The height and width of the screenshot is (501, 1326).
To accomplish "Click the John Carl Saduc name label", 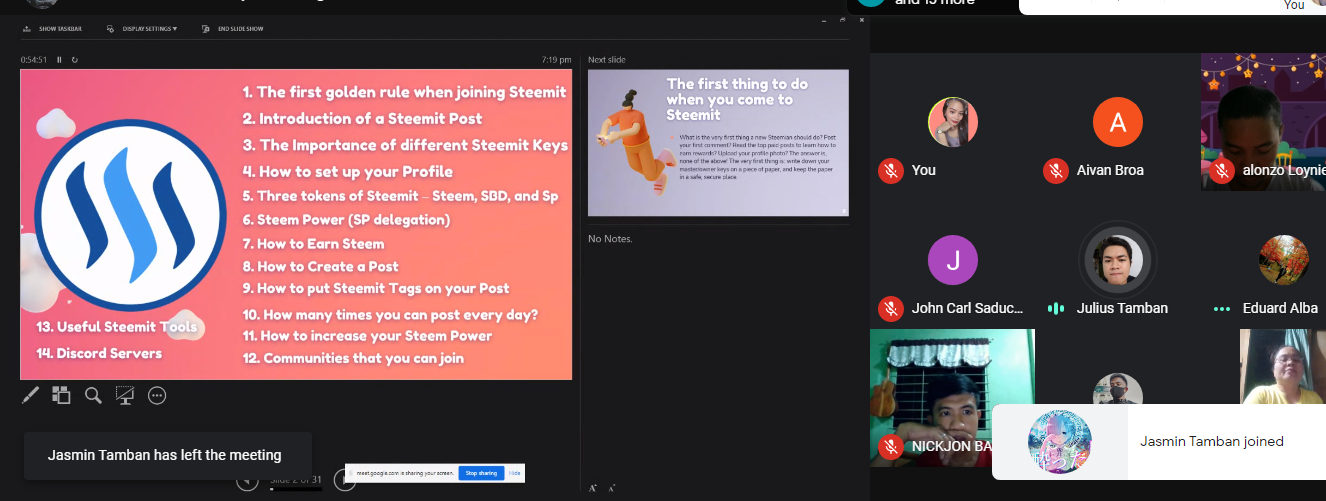I will pos(967,308).
